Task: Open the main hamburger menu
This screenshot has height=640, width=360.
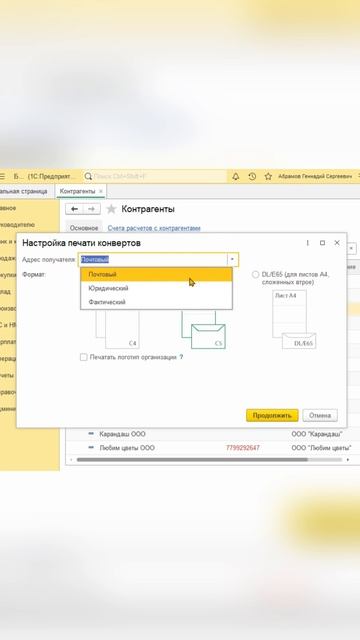Action: point(2,176)
